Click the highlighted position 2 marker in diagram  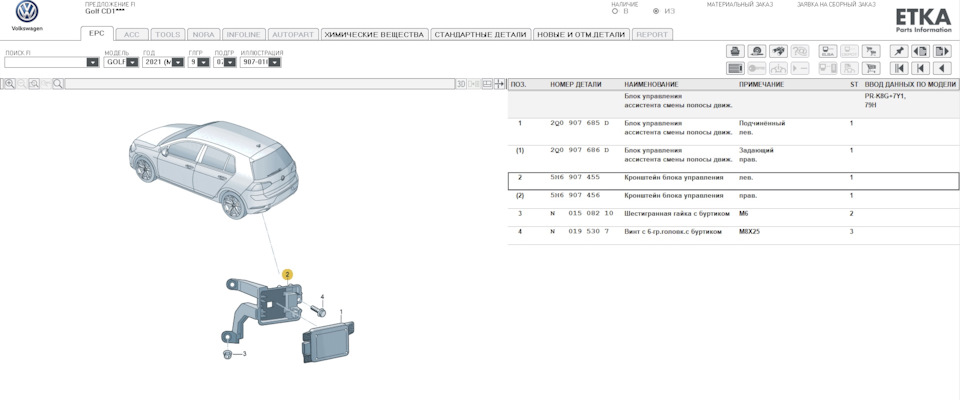(287, 274)
